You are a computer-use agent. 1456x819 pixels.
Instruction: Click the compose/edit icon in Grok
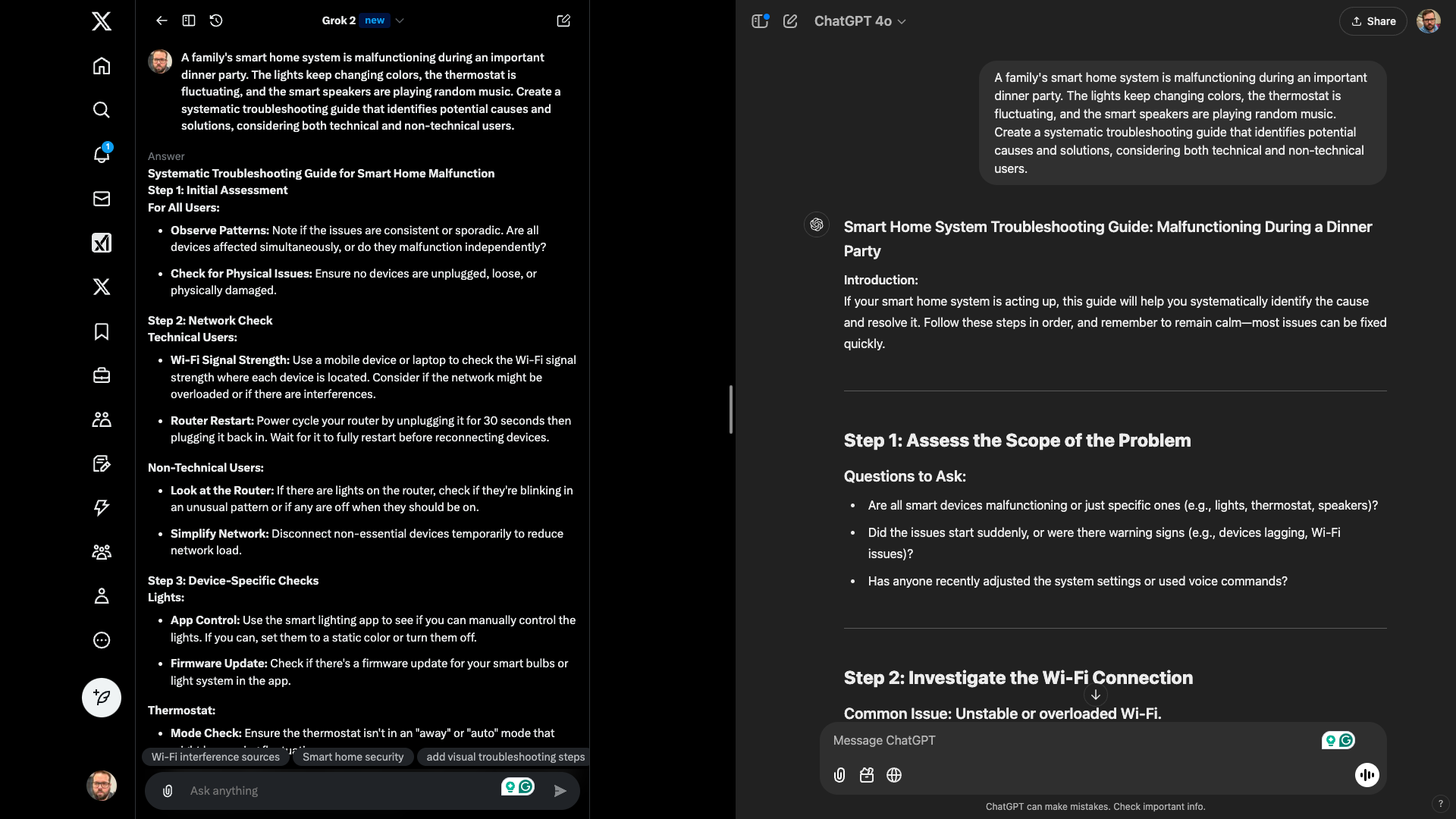click(x=563, y=20)
